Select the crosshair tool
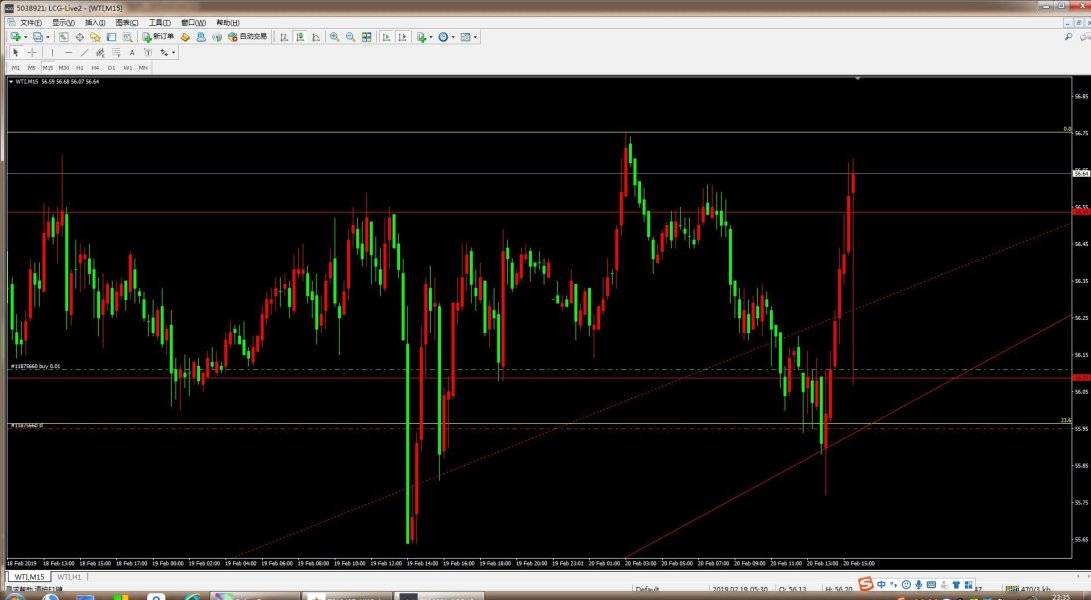This screenshot has height=600, width=1091. pyautogui.click(x=32, y=52)
